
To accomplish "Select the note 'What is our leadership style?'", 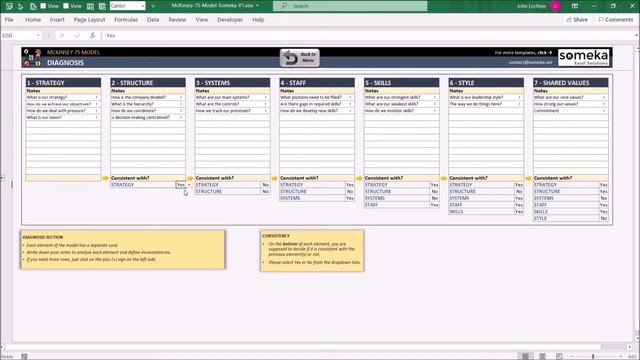I will tap(486, 98).
